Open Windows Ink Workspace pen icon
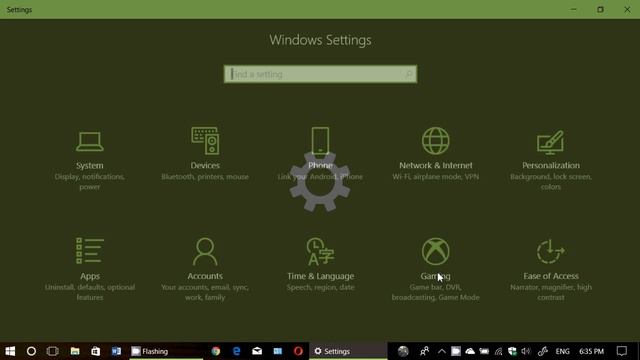The image size is (640, 360). point(542,351)
